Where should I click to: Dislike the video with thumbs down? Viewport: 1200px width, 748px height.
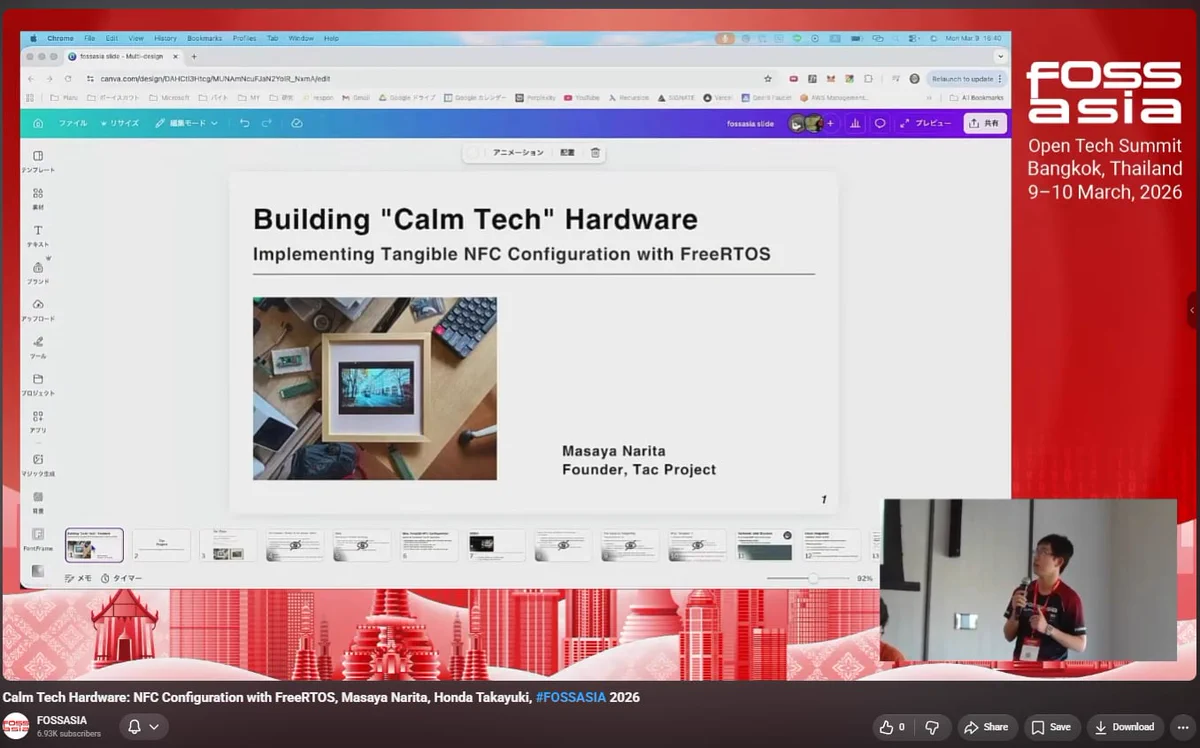[932, 727]
